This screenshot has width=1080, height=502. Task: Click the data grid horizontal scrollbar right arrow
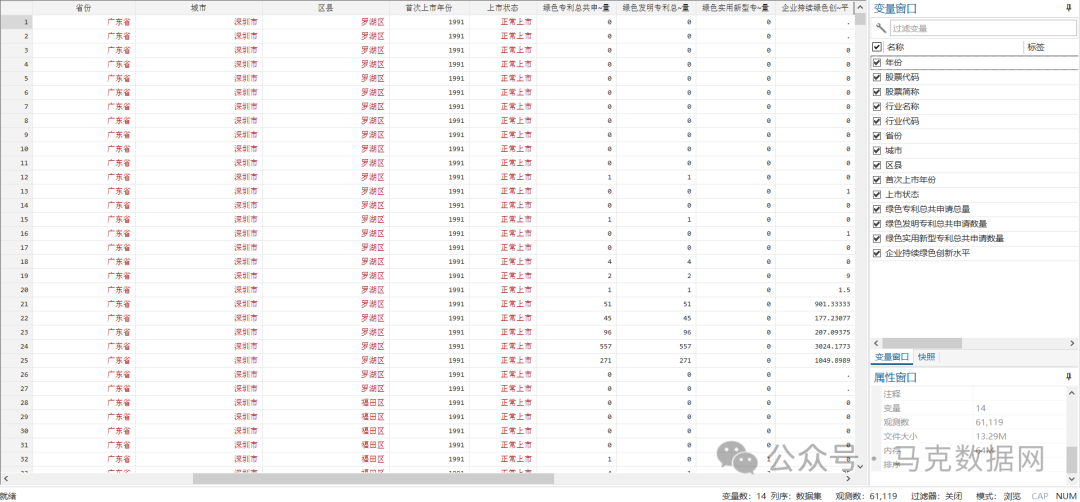click(849, 478)
